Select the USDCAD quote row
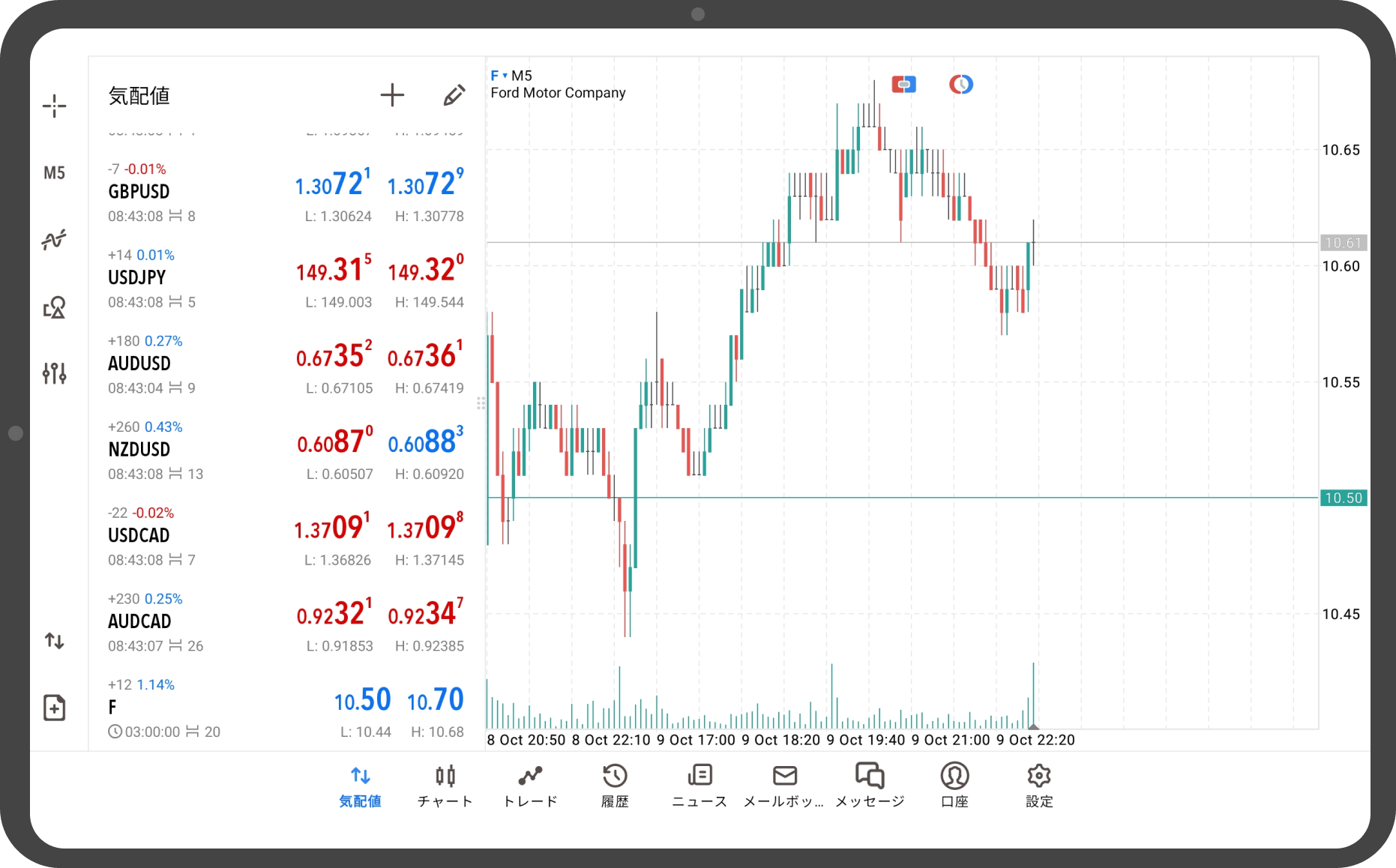The width and height of the screenshot is (1396, 868). 286,536
